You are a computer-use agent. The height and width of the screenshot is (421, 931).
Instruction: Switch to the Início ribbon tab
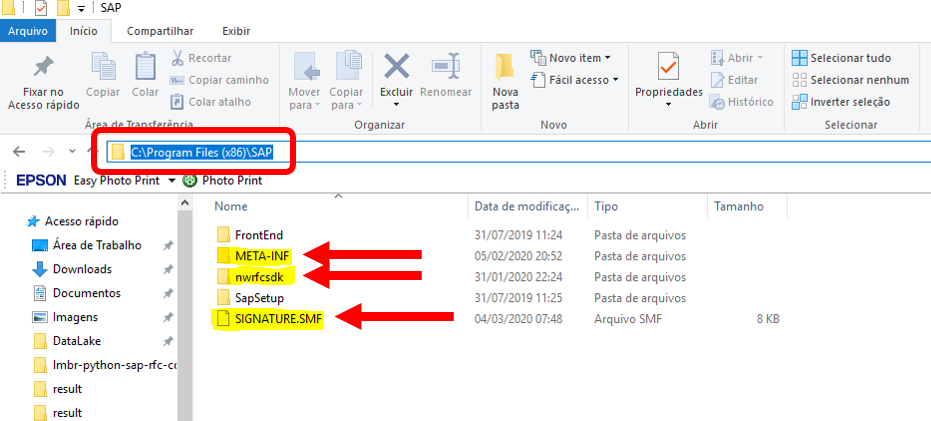point(84,31)
